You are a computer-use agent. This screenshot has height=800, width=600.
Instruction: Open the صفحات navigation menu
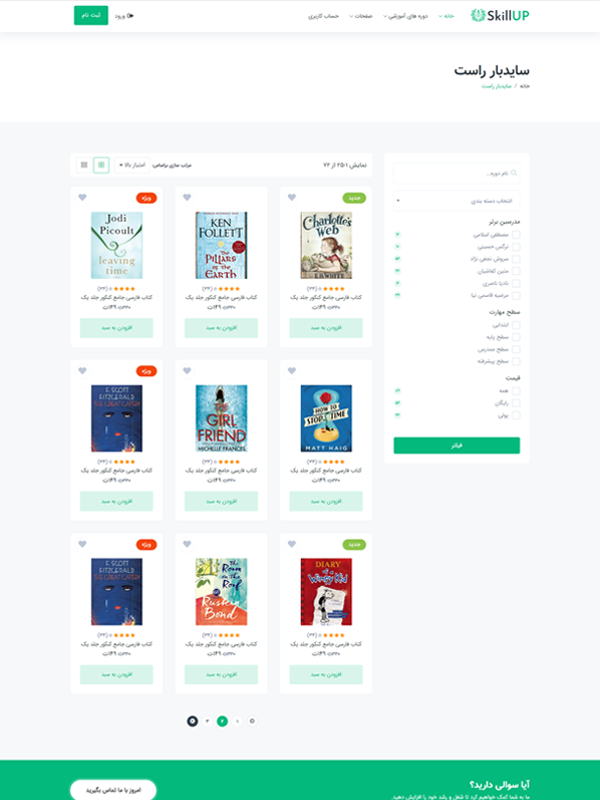(360, 16)
